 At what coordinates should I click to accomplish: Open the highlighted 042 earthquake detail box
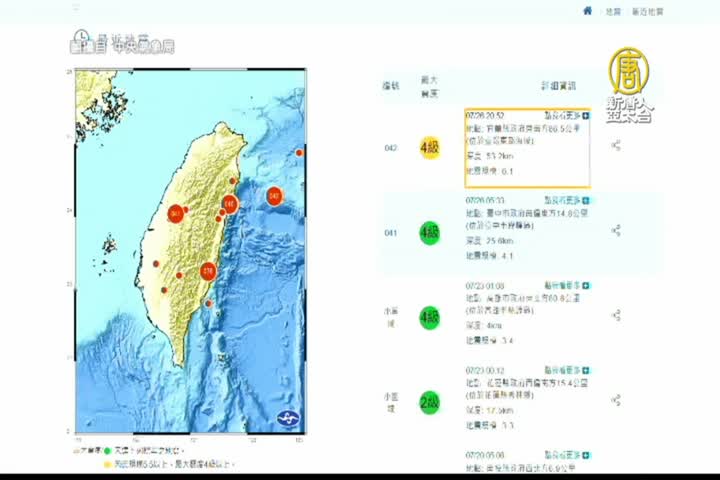point(527,148)
